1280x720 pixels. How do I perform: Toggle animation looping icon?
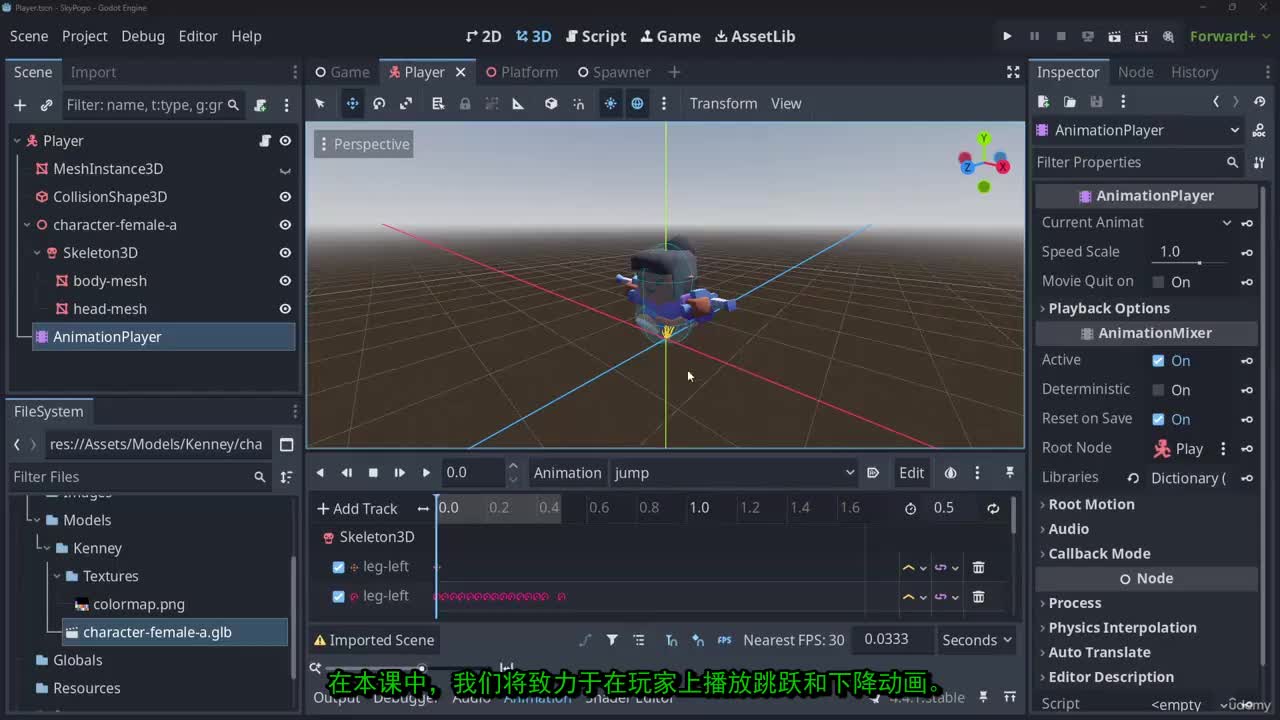pyautogui.click(x=993, y=508)
